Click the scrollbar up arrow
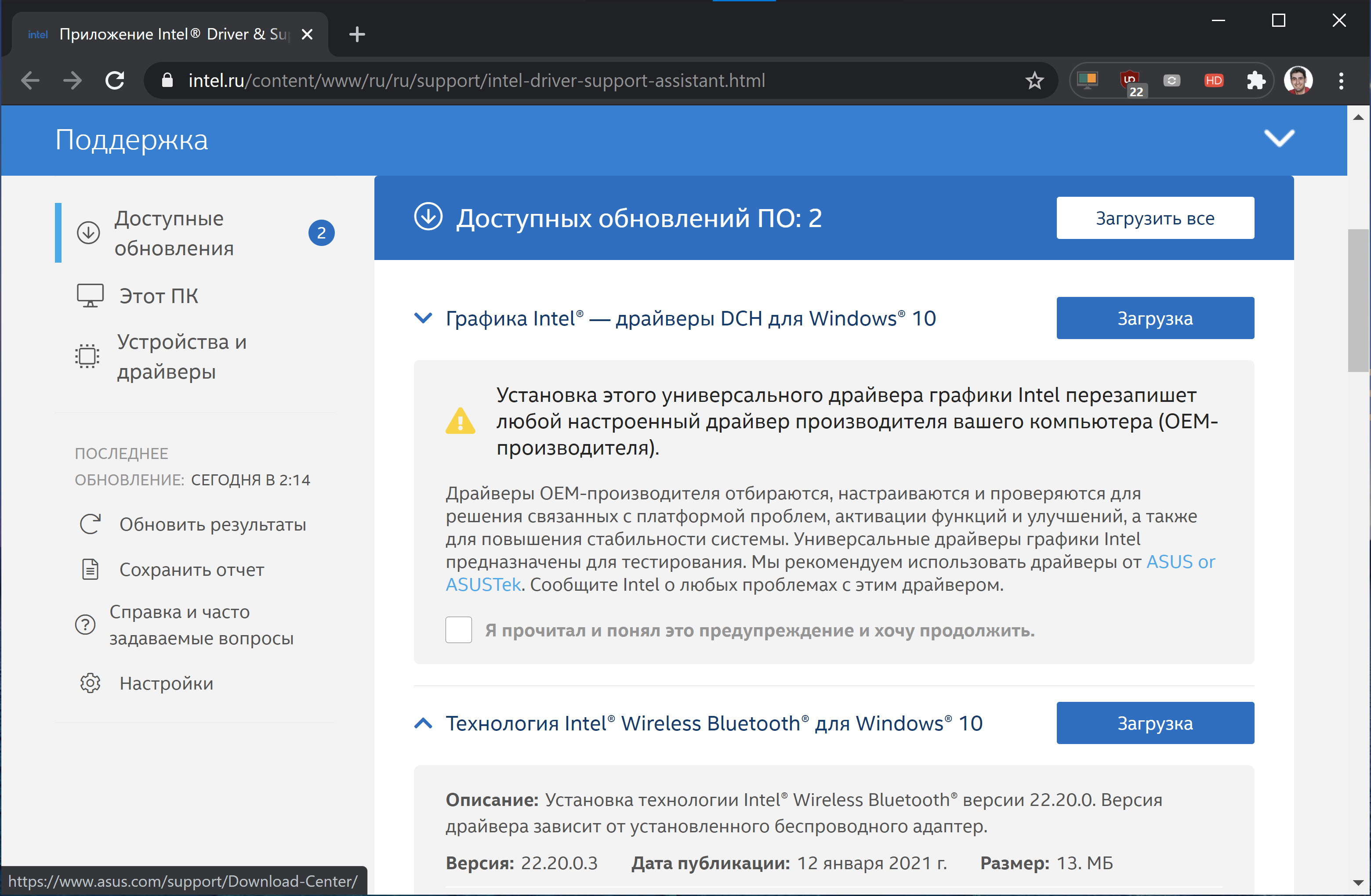Viewport: 1371px width, 896px height. (x=1358, y=117)
